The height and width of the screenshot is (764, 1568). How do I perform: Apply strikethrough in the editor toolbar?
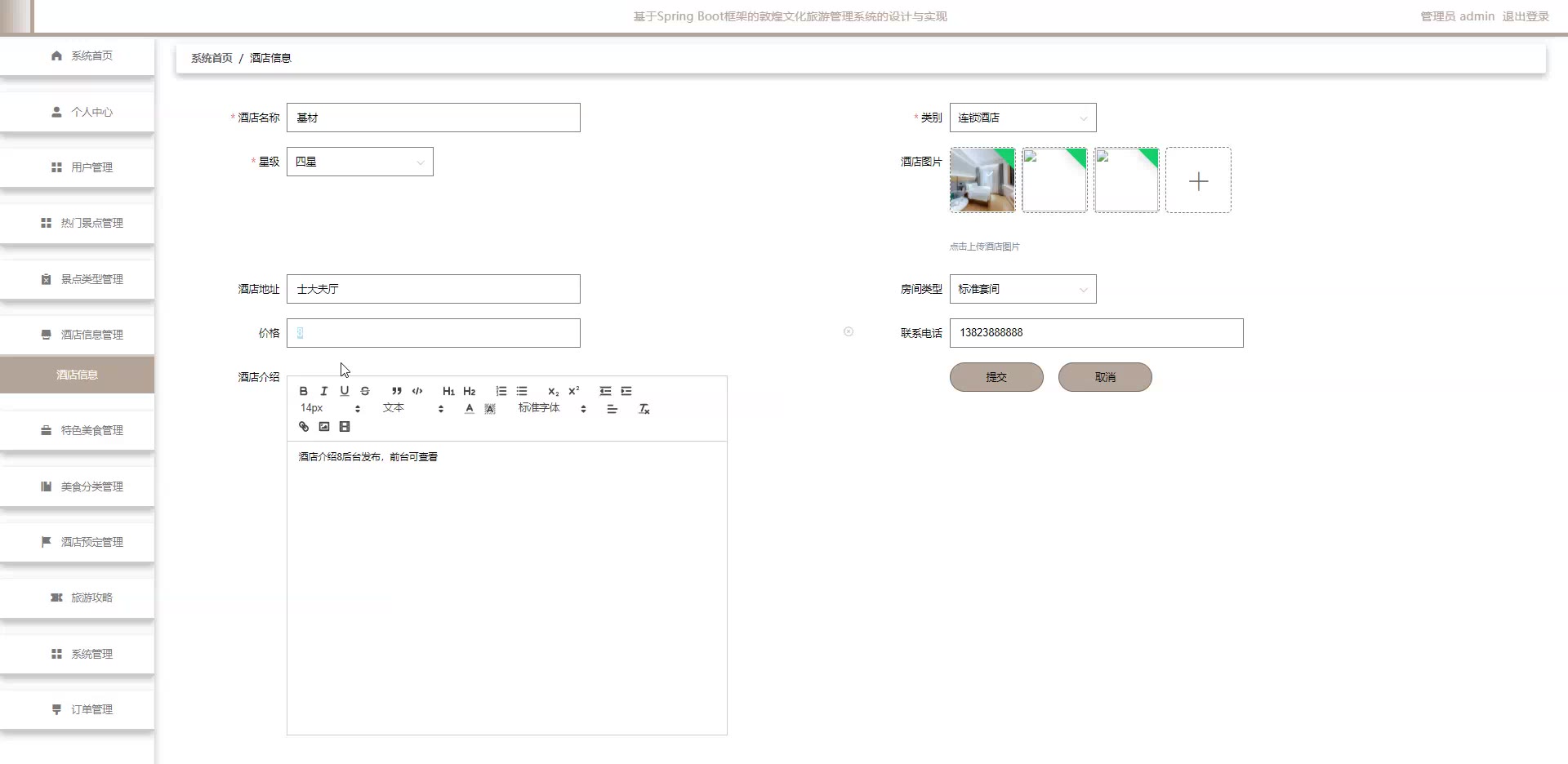(365, 391)
